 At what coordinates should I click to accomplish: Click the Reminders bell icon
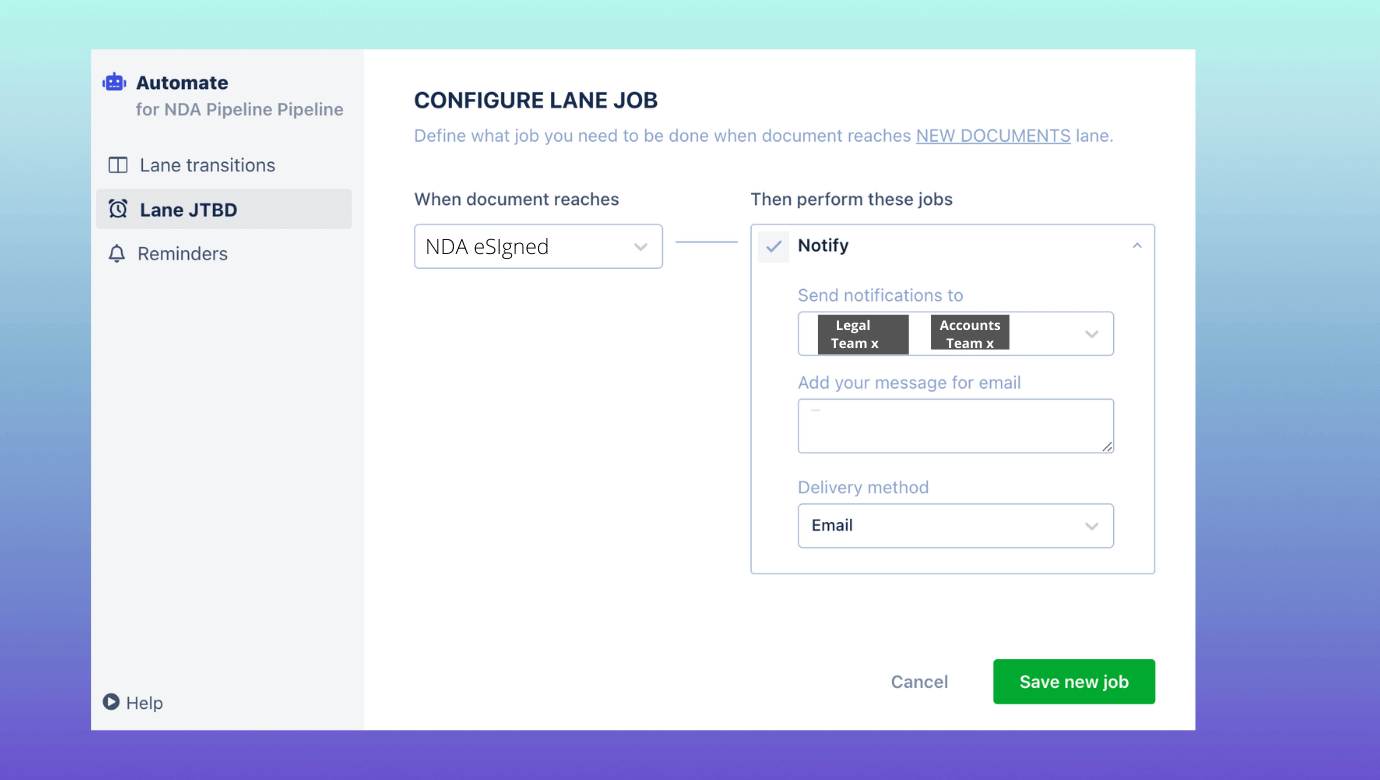pyautogui.click(x=117, y=254)
